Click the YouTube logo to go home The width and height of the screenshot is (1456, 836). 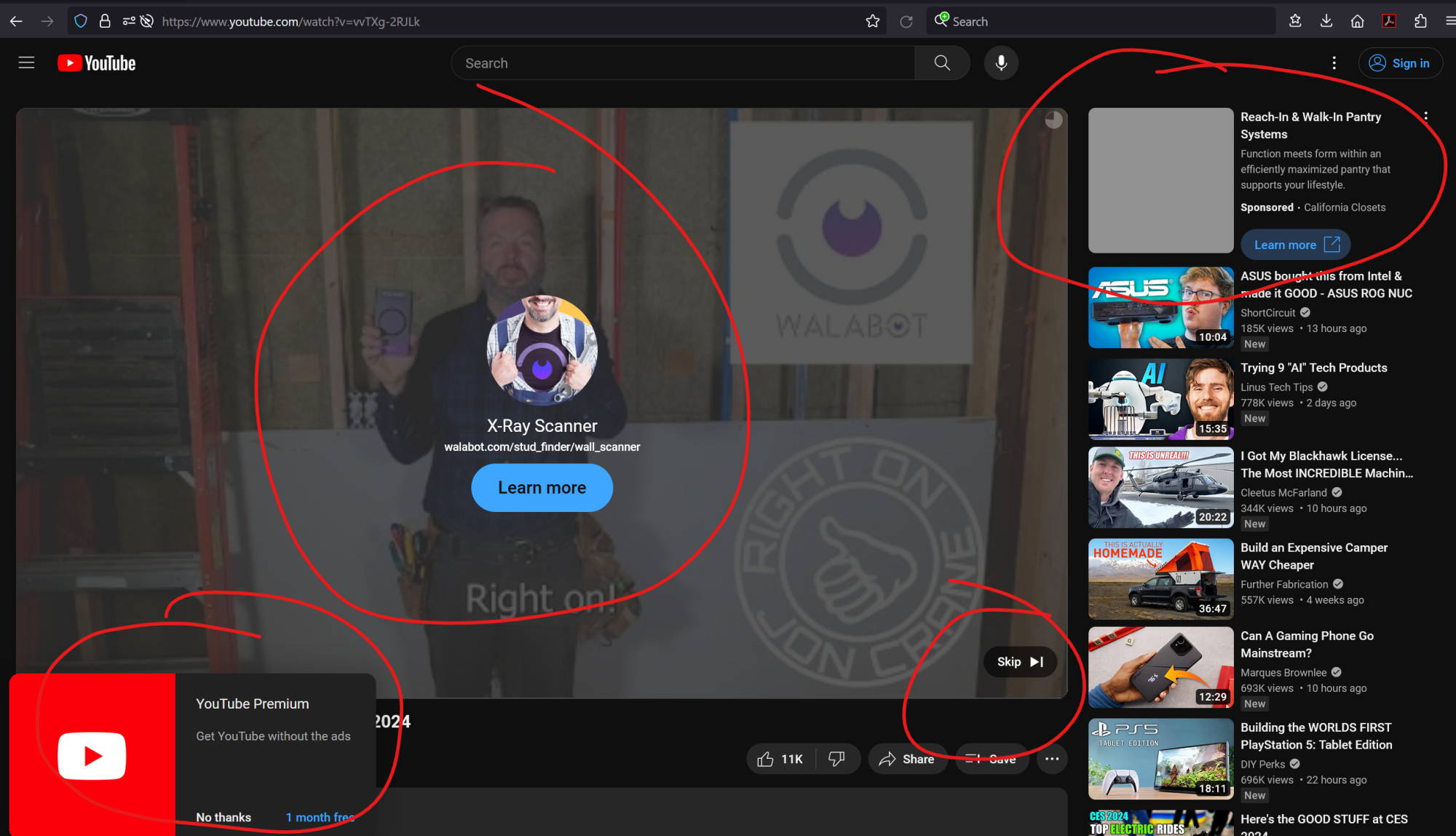tap(95, 63)
